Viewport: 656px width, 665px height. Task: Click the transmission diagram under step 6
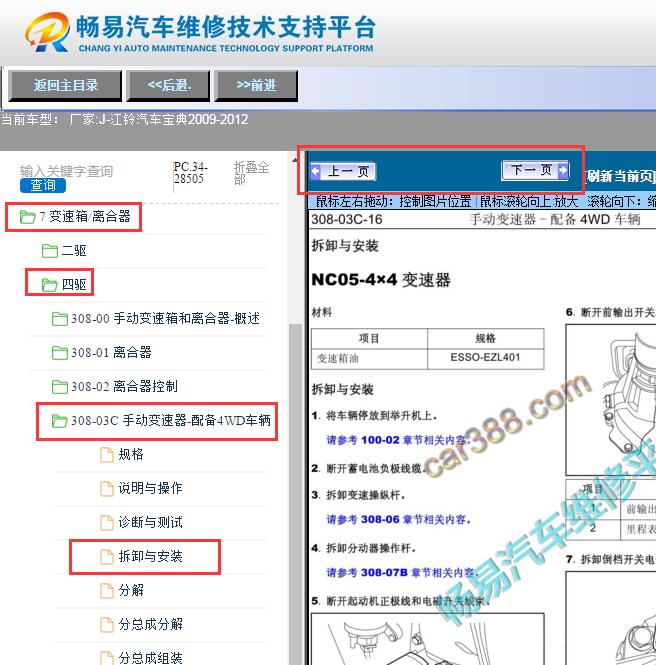(x=611, y=400)
